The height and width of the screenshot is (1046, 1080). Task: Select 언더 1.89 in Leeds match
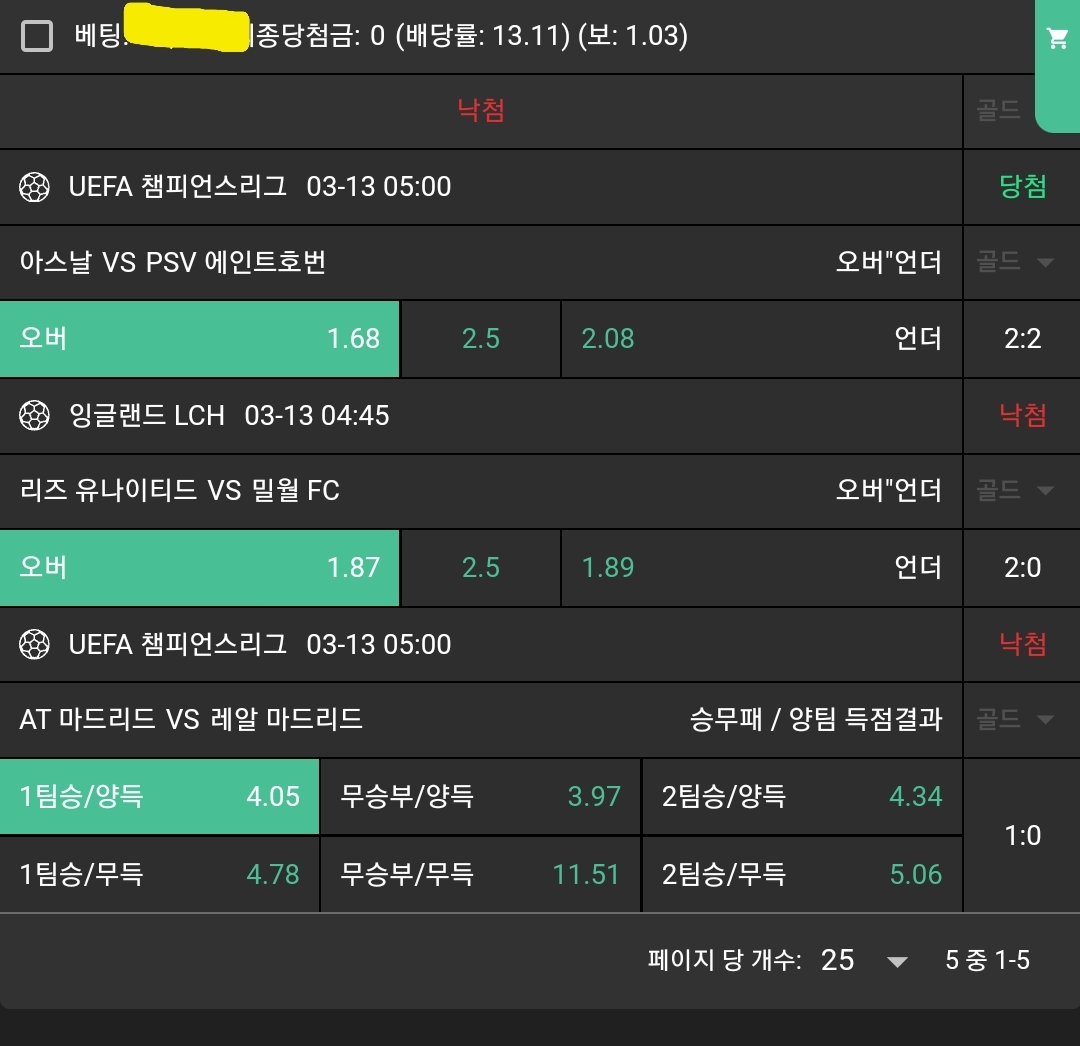point(760,567)
